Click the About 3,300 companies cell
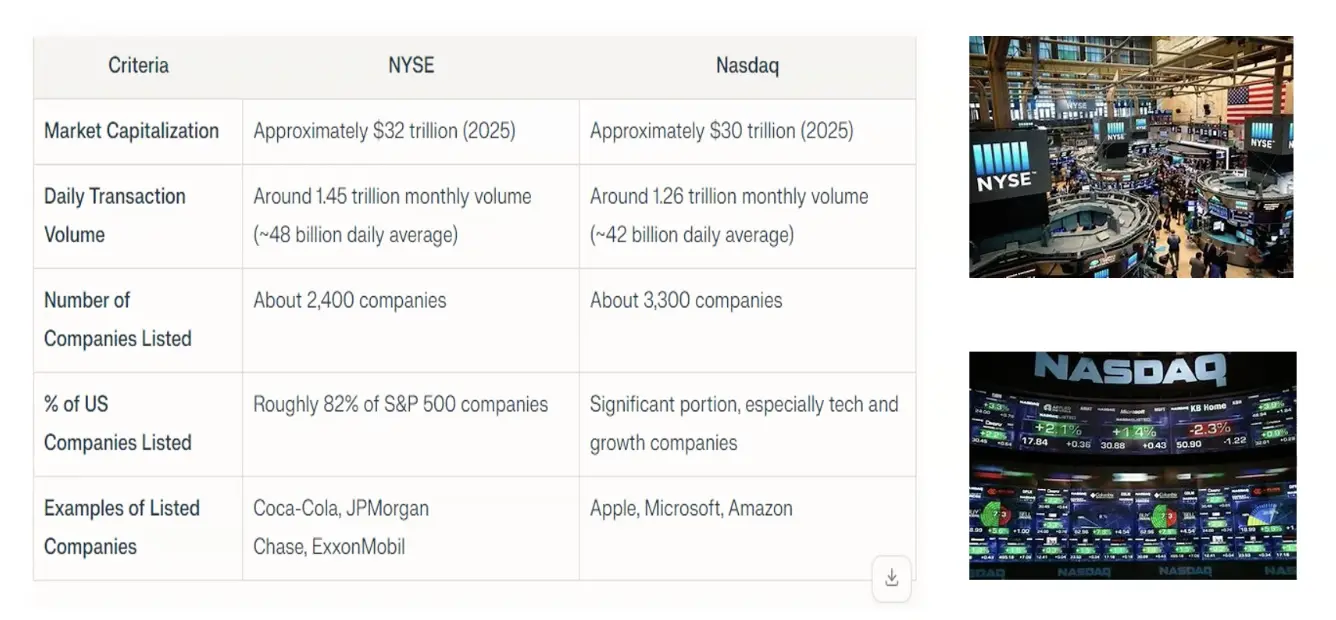 coord(686,300)
